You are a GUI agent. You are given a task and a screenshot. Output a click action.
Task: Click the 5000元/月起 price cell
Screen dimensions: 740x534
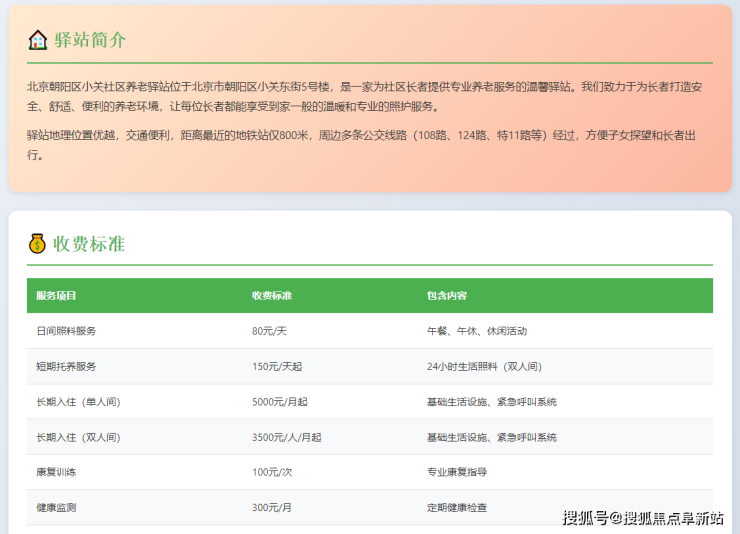[279, 402]
